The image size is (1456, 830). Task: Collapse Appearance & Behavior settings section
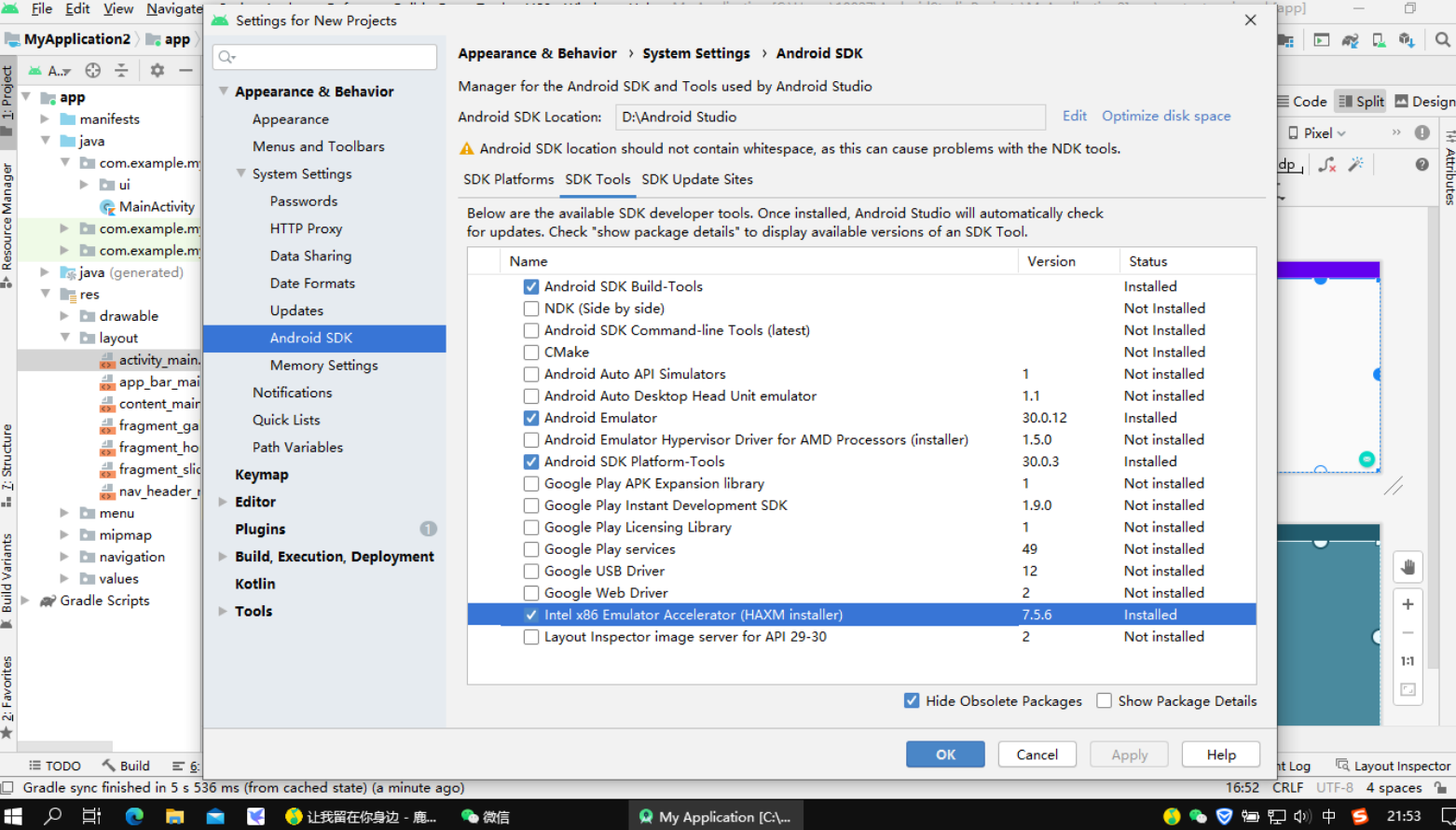tap(224, 91)
